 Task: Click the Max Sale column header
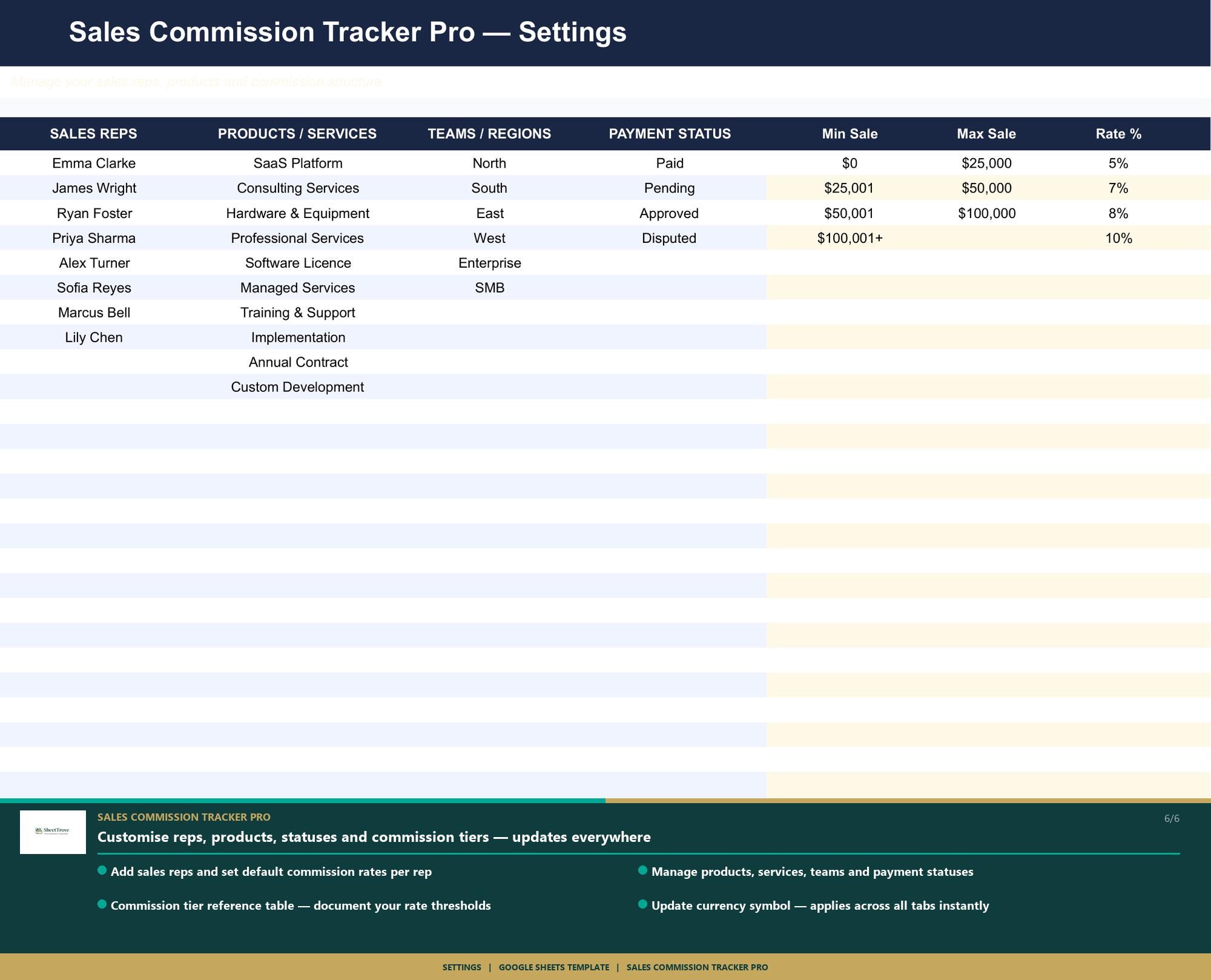[x=986, y=134]
